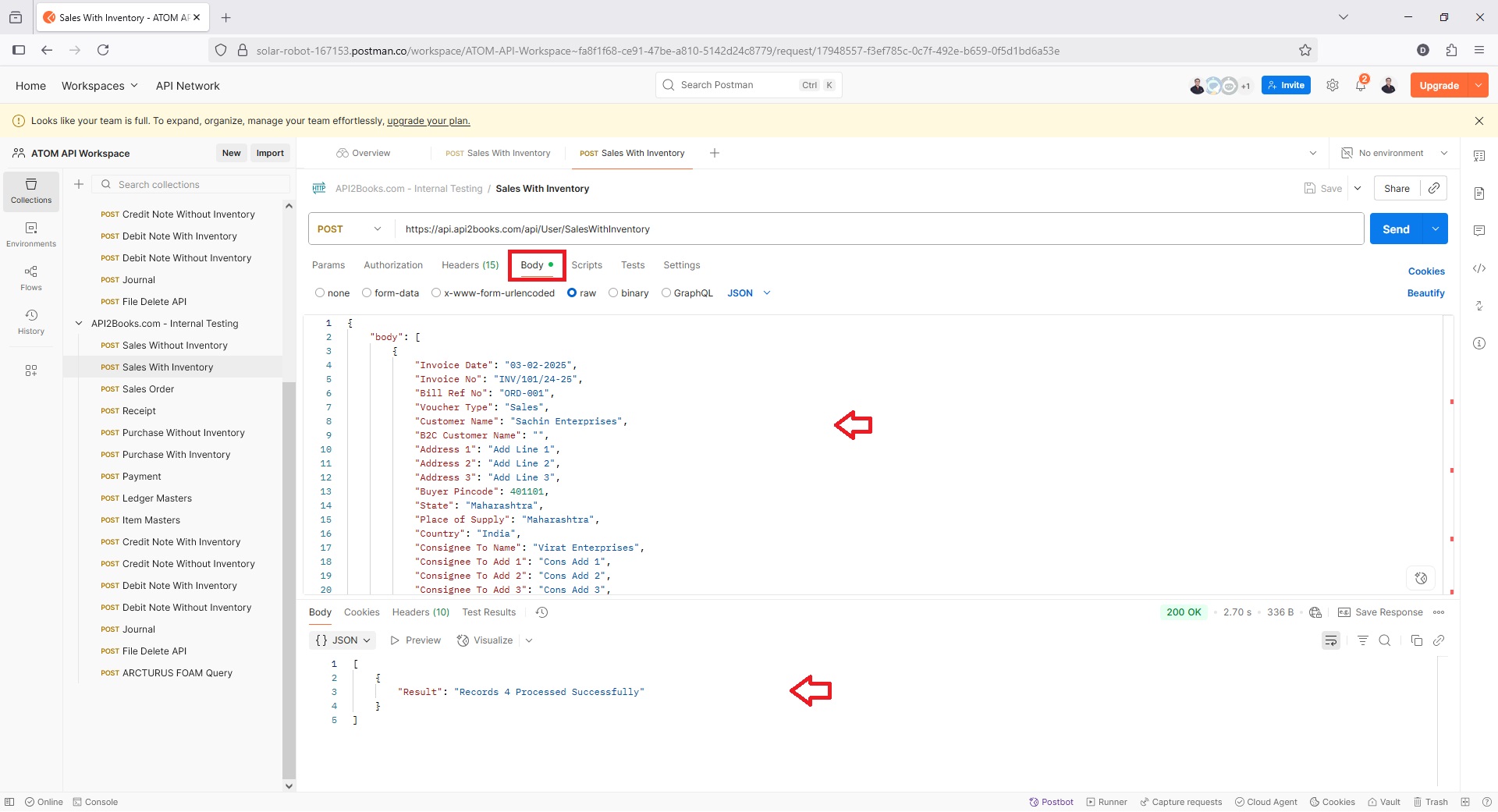The width and height of the screenshot is (1498, 812).
Task: Open the Workspaces dropdown
Action: 100,86
